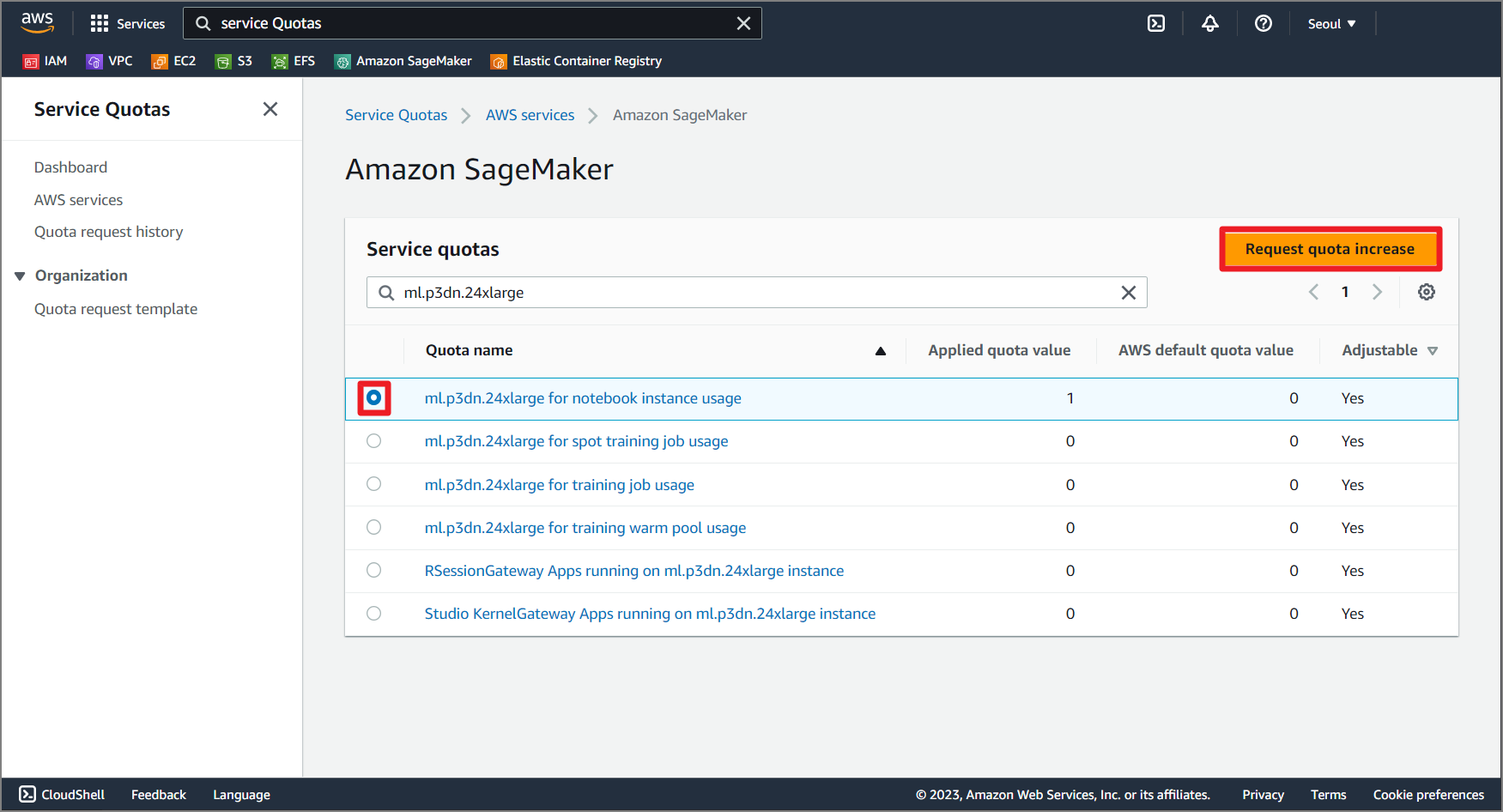Open the CloudShell icon in top bar
Image resolution: width=1503 pixels, height=812 pixels.
tap(1156, 23)
